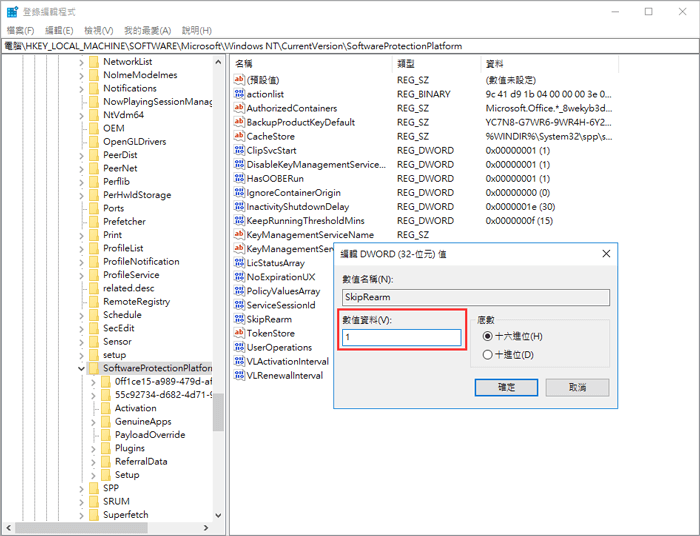Screen dimensions: 700x536
Task: Click the VLRenewalInterval DWORD icon
Action: pyautogui.click(x=239, y=375)
